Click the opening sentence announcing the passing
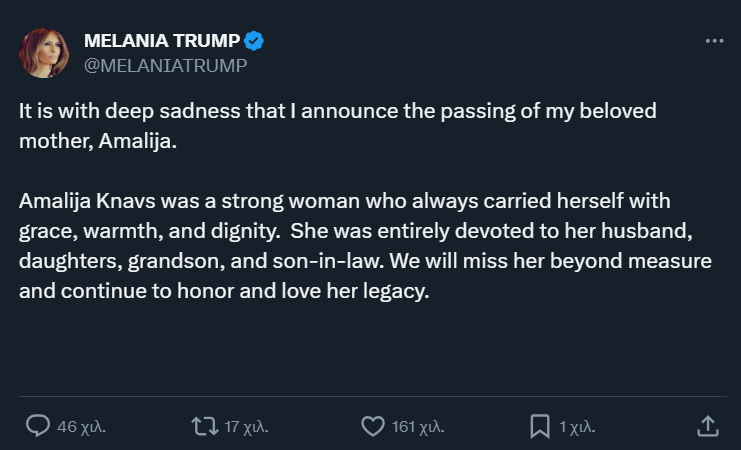This screenshot has width=741, height=450. [337, 112]
